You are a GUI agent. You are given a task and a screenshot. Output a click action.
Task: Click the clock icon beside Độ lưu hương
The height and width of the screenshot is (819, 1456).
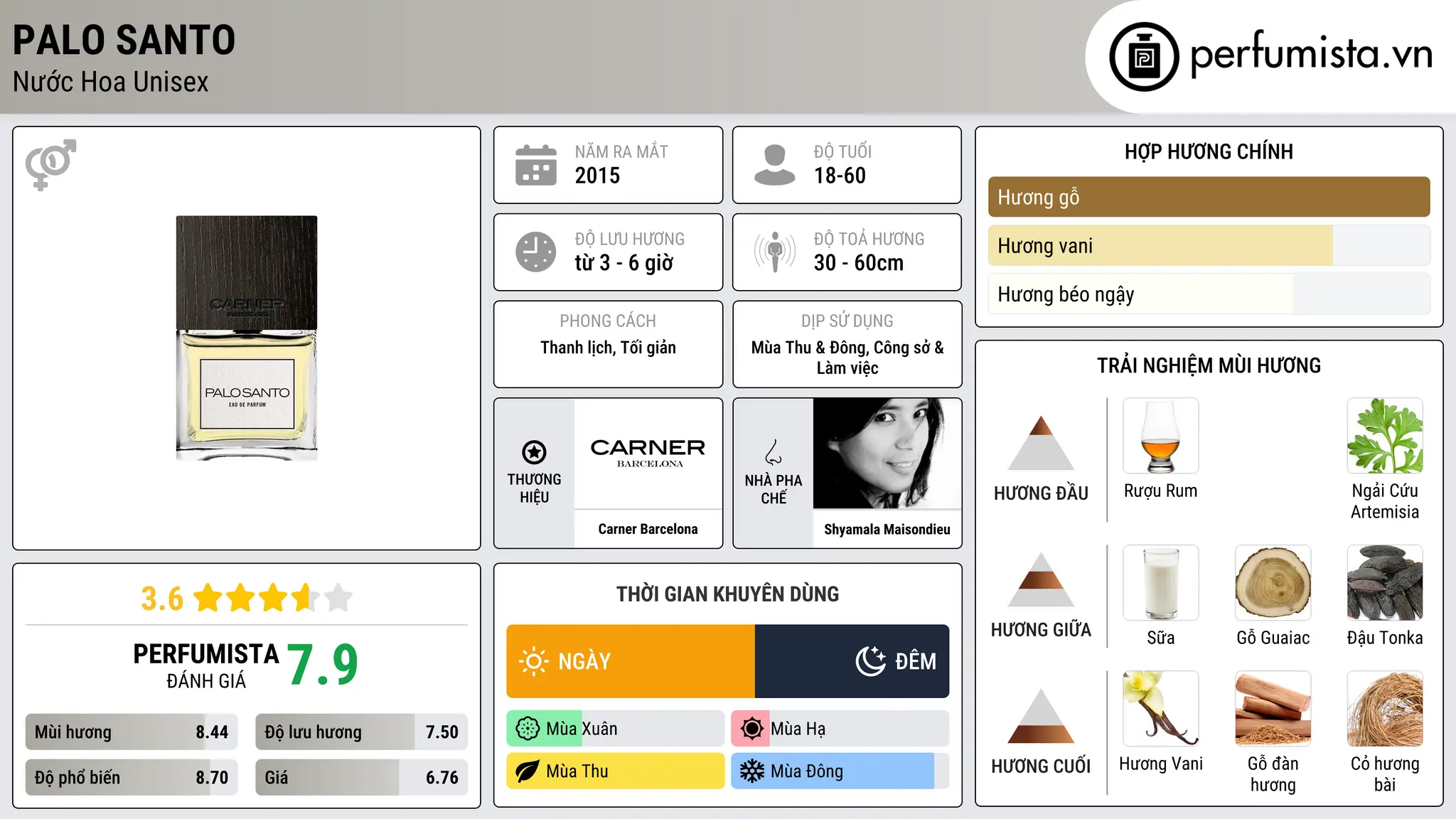coord(536,252)
